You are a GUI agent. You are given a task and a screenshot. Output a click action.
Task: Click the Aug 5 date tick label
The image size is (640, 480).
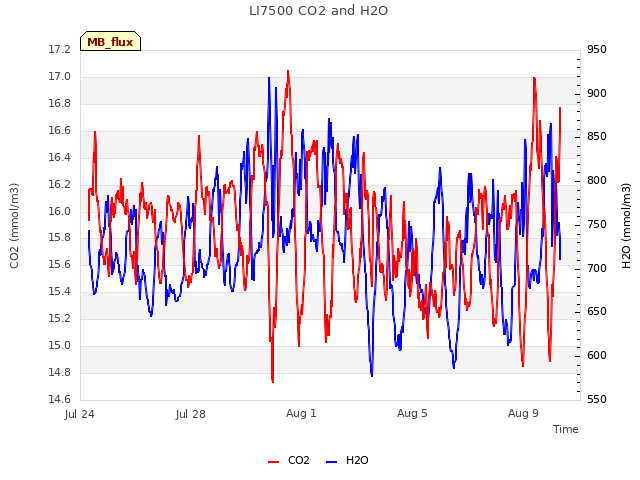[412, 413]
